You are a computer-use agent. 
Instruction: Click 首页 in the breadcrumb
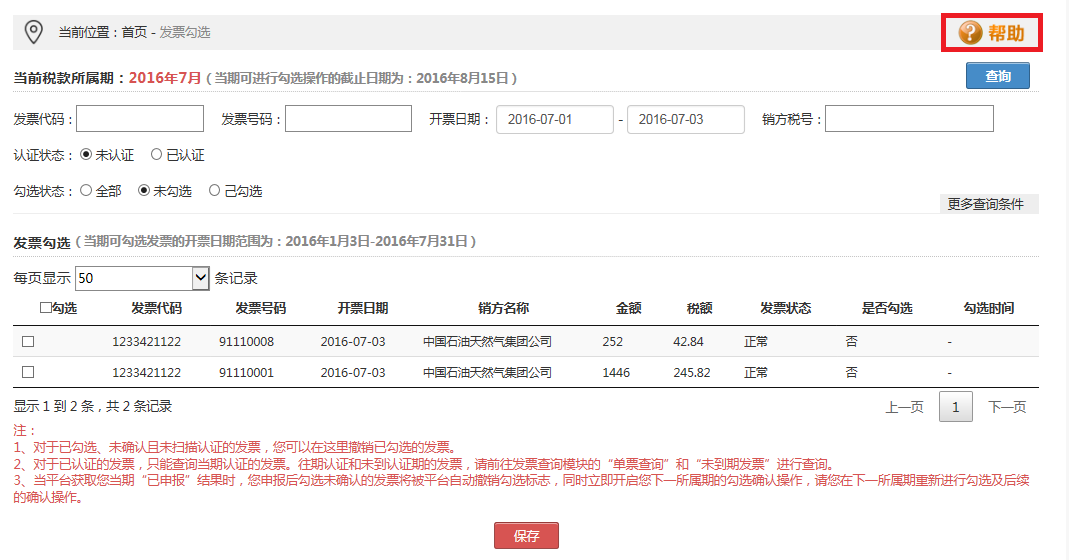(134, 32)
